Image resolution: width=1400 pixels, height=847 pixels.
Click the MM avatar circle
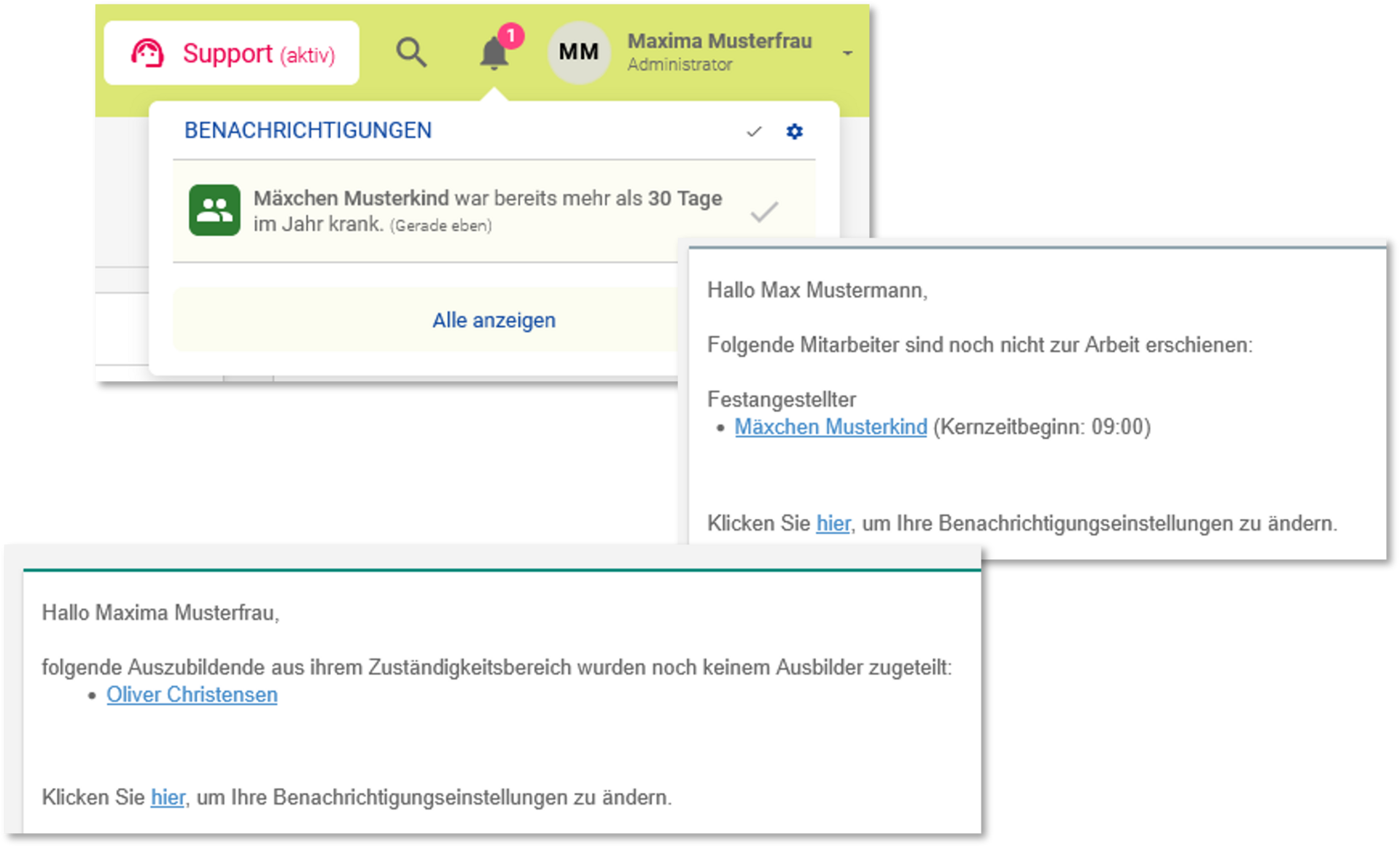[578, 52]
